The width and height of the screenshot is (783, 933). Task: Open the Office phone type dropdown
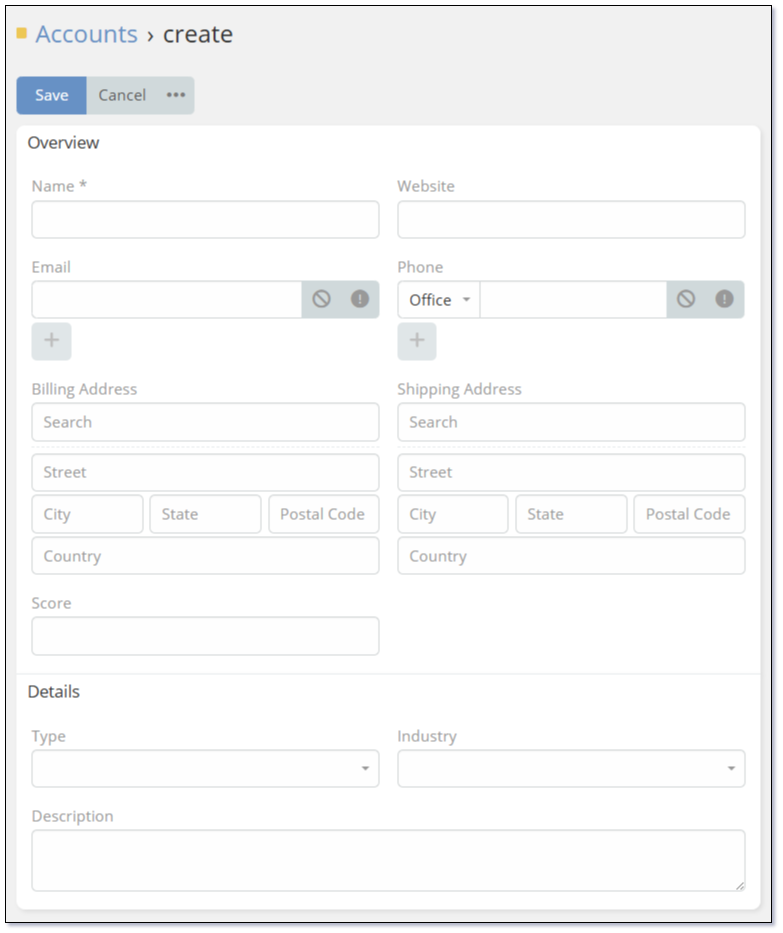439,300
